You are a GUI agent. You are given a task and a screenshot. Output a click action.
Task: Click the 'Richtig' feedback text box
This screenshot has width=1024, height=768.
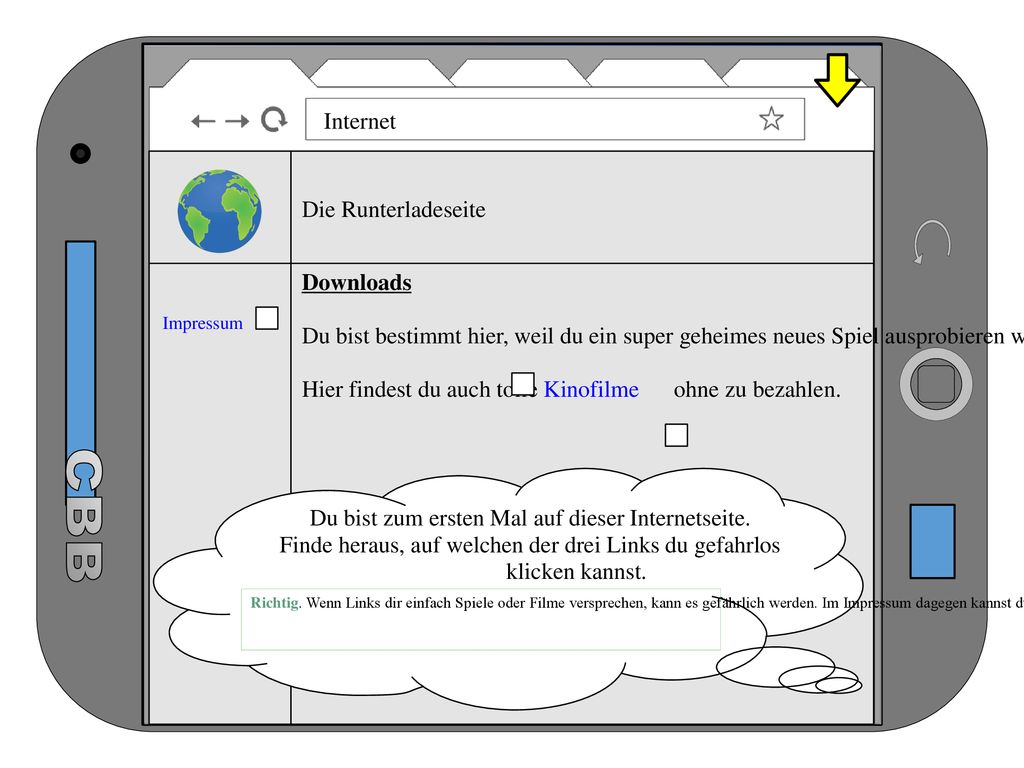[x=481, y=619]
